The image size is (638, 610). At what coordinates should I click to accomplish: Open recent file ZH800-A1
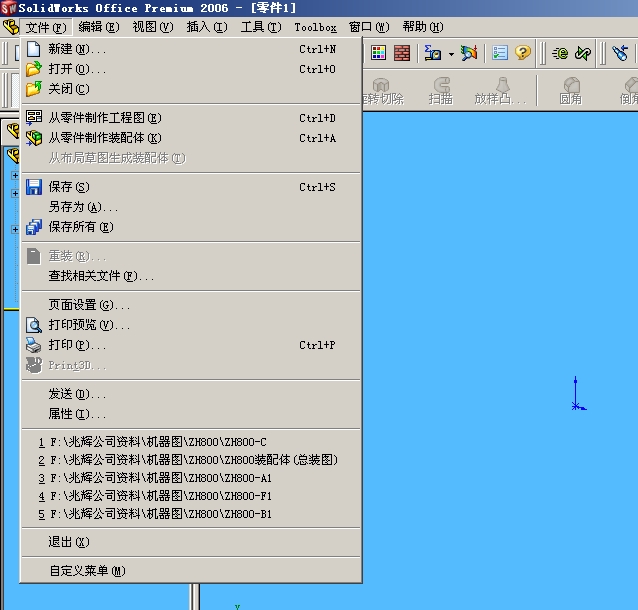click(191, 478)
